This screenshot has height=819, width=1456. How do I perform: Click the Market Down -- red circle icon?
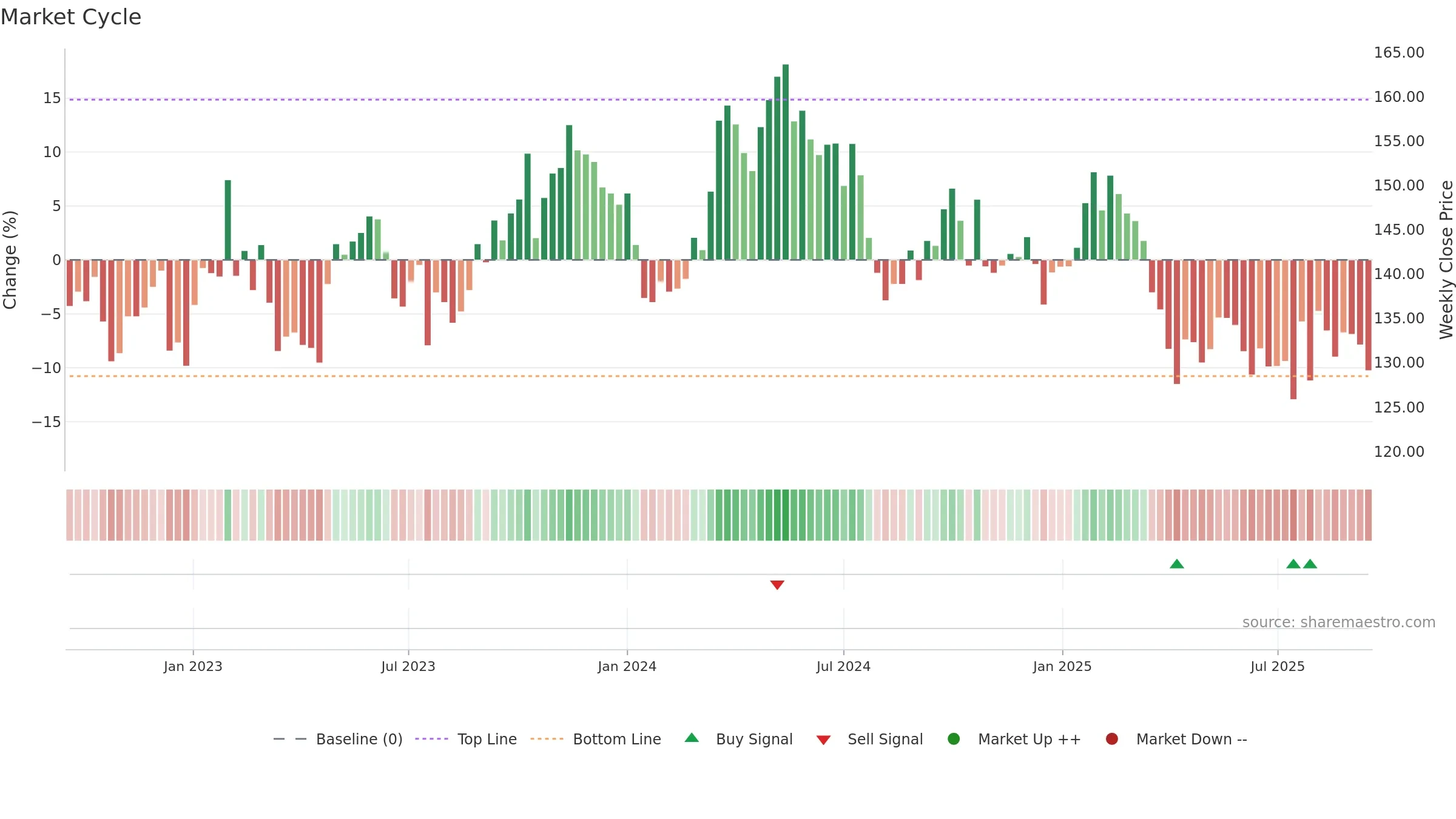(1112, 739)
